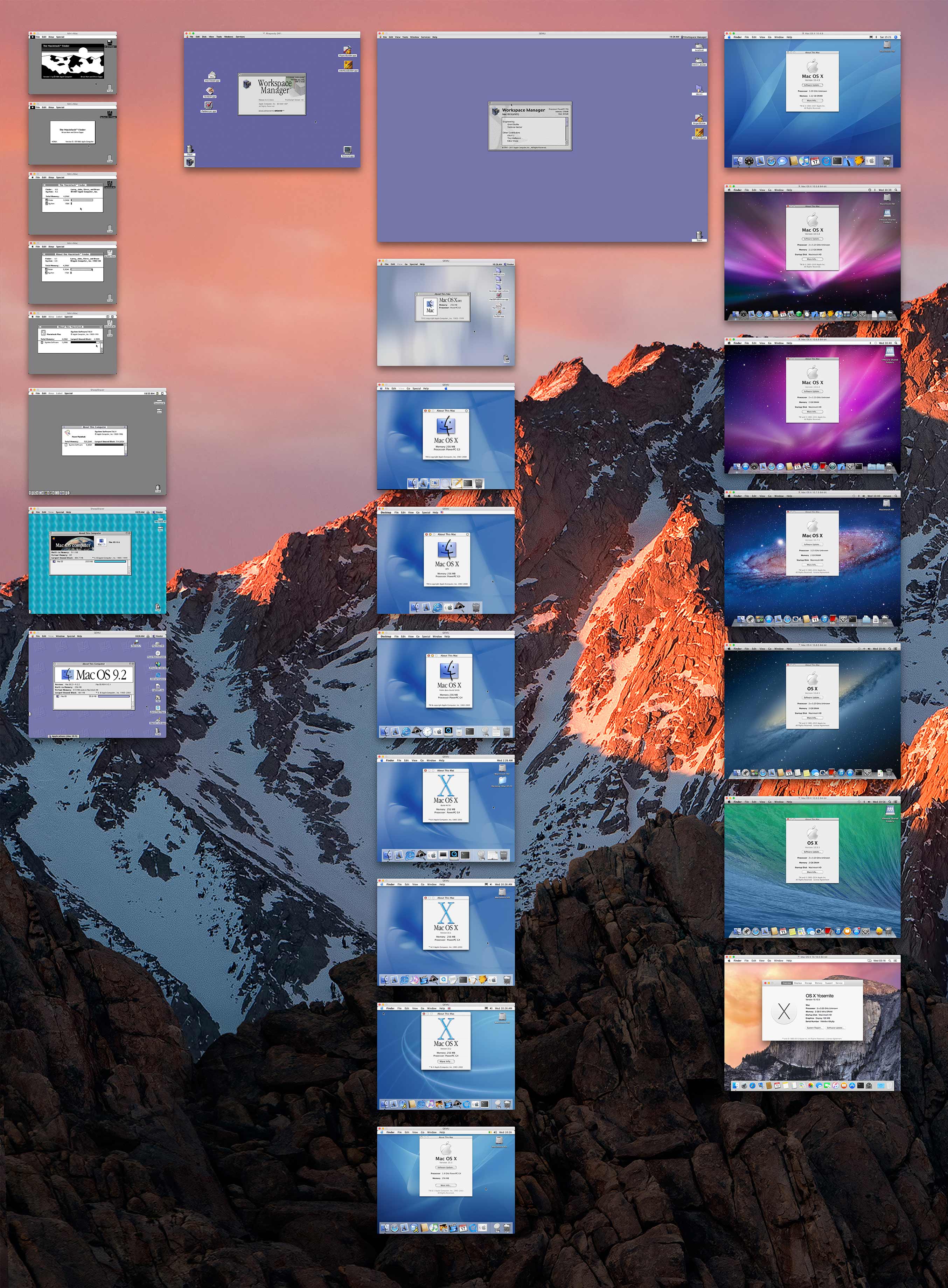The width and height of the screenshot is (948, 1288).
Task: Click 'Version 10.4.9' text in About This Mac
Action: pyautogui.click(x=813, y=80)
